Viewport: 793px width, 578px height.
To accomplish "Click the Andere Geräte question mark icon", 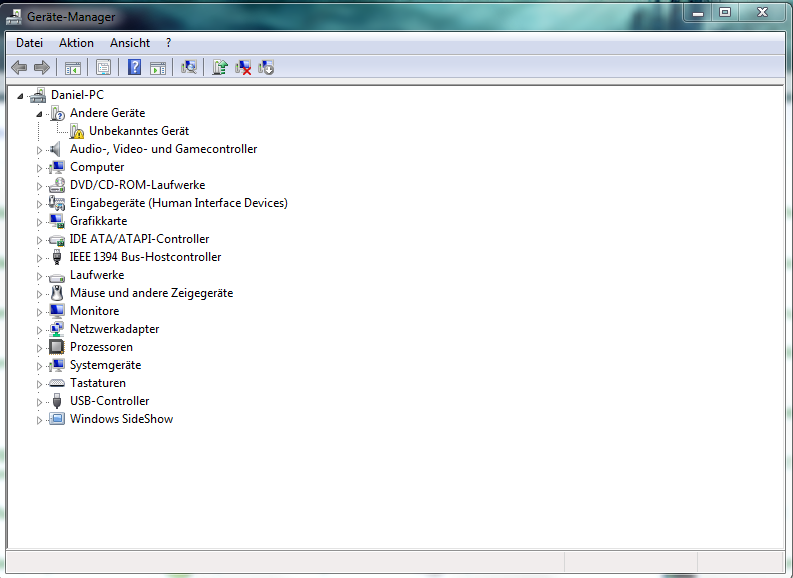I will [57, 113].
